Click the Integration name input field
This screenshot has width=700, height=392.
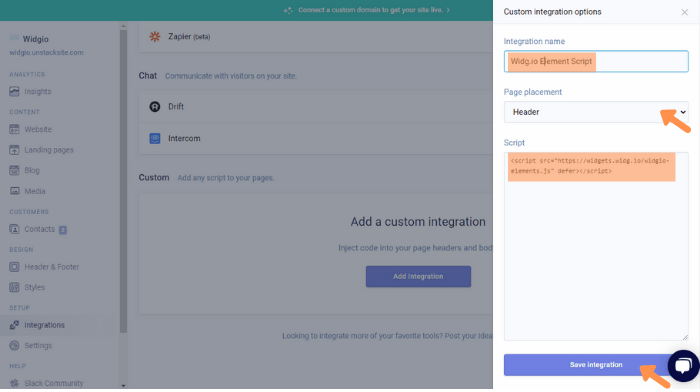[x=596, y=61]
